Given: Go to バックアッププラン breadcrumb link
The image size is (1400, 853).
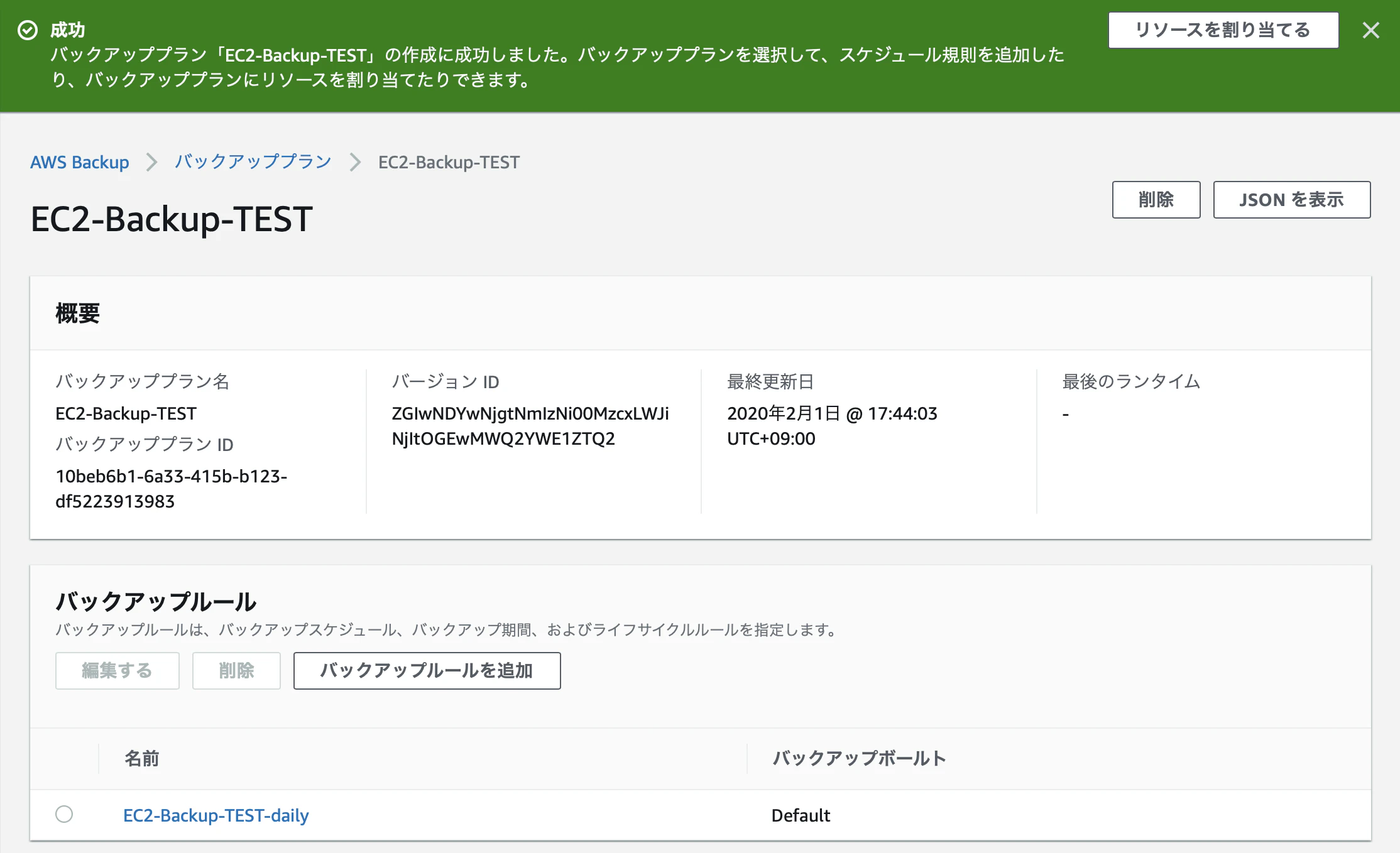Looking at the screenshot, I should pyautogui.click(x=253, y=162).
